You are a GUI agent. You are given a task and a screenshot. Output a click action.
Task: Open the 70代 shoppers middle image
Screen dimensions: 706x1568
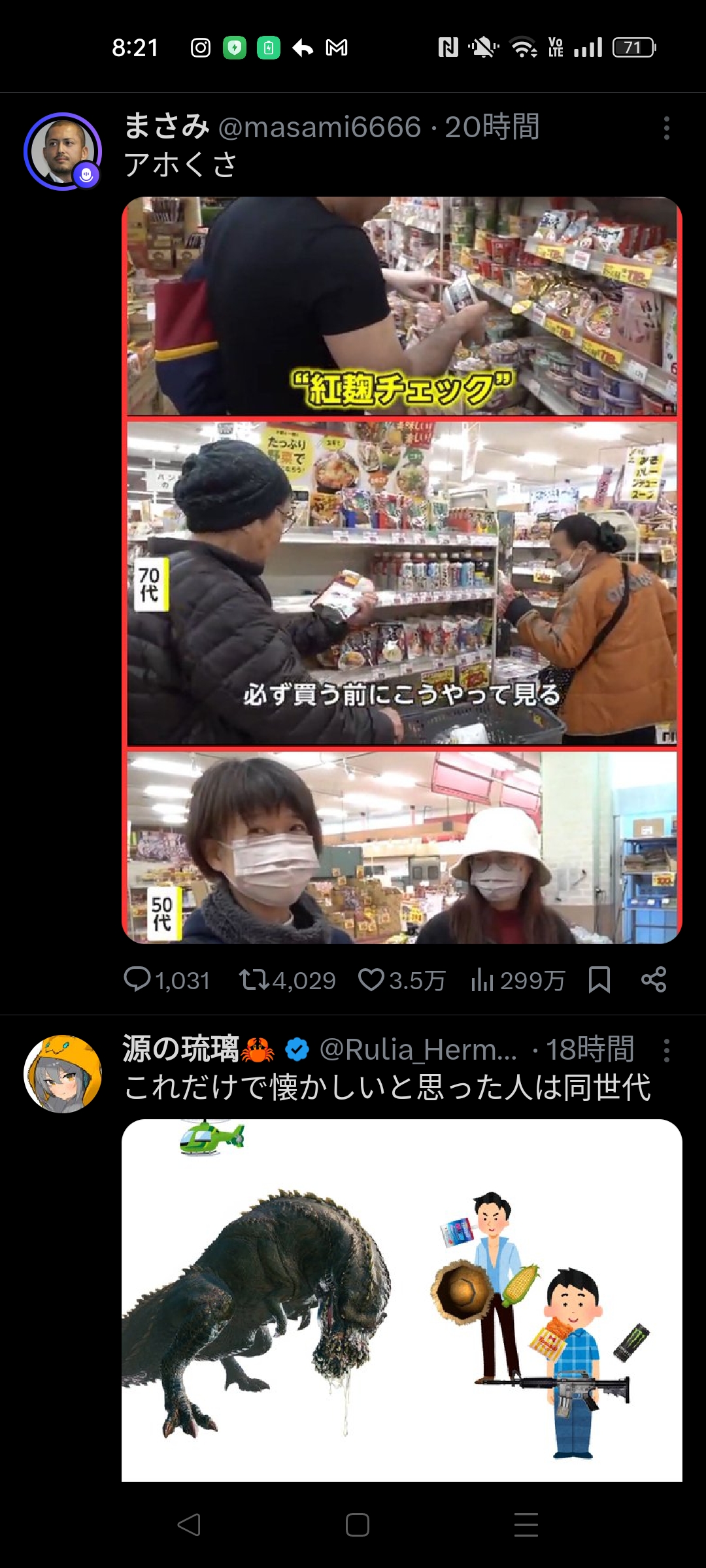(402, 583)
